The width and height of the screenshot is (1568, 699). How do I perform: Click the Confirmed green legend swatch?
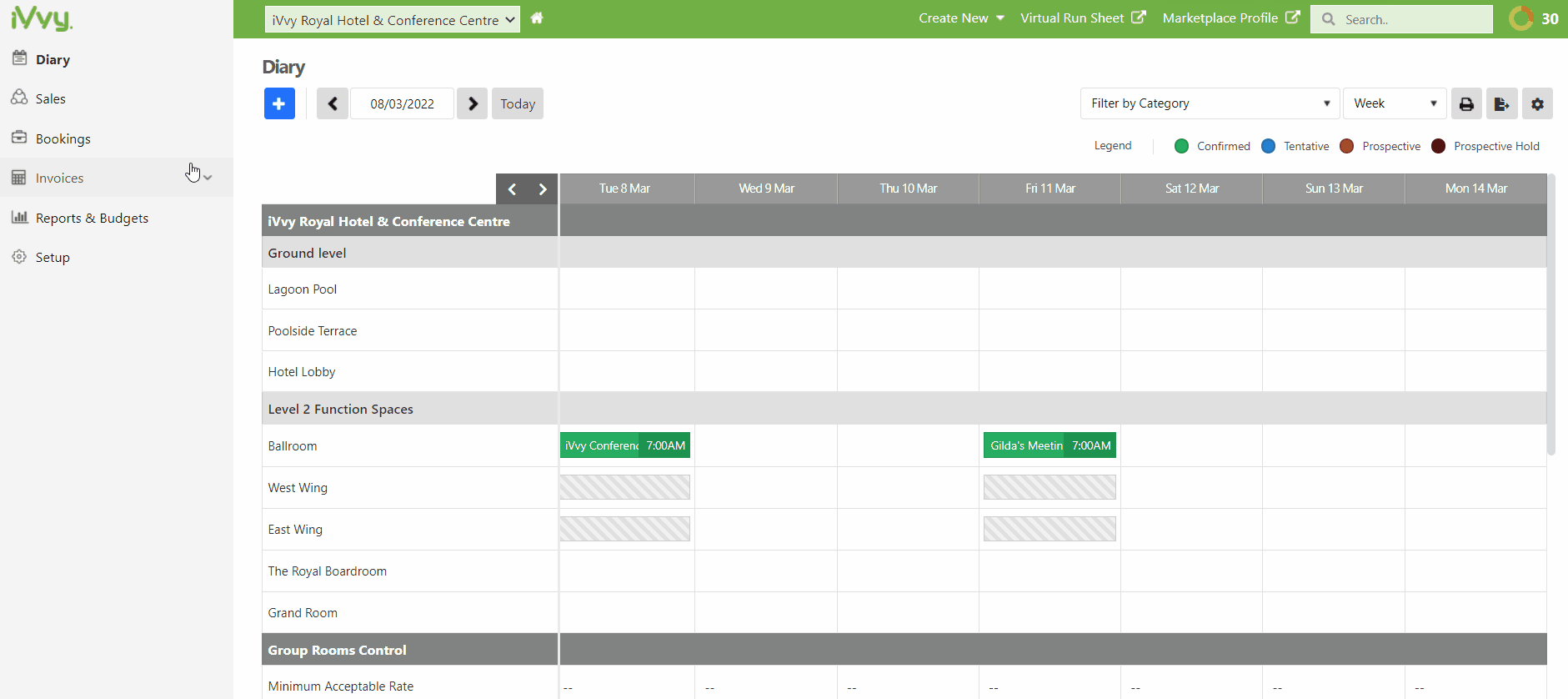[1181, 146]
